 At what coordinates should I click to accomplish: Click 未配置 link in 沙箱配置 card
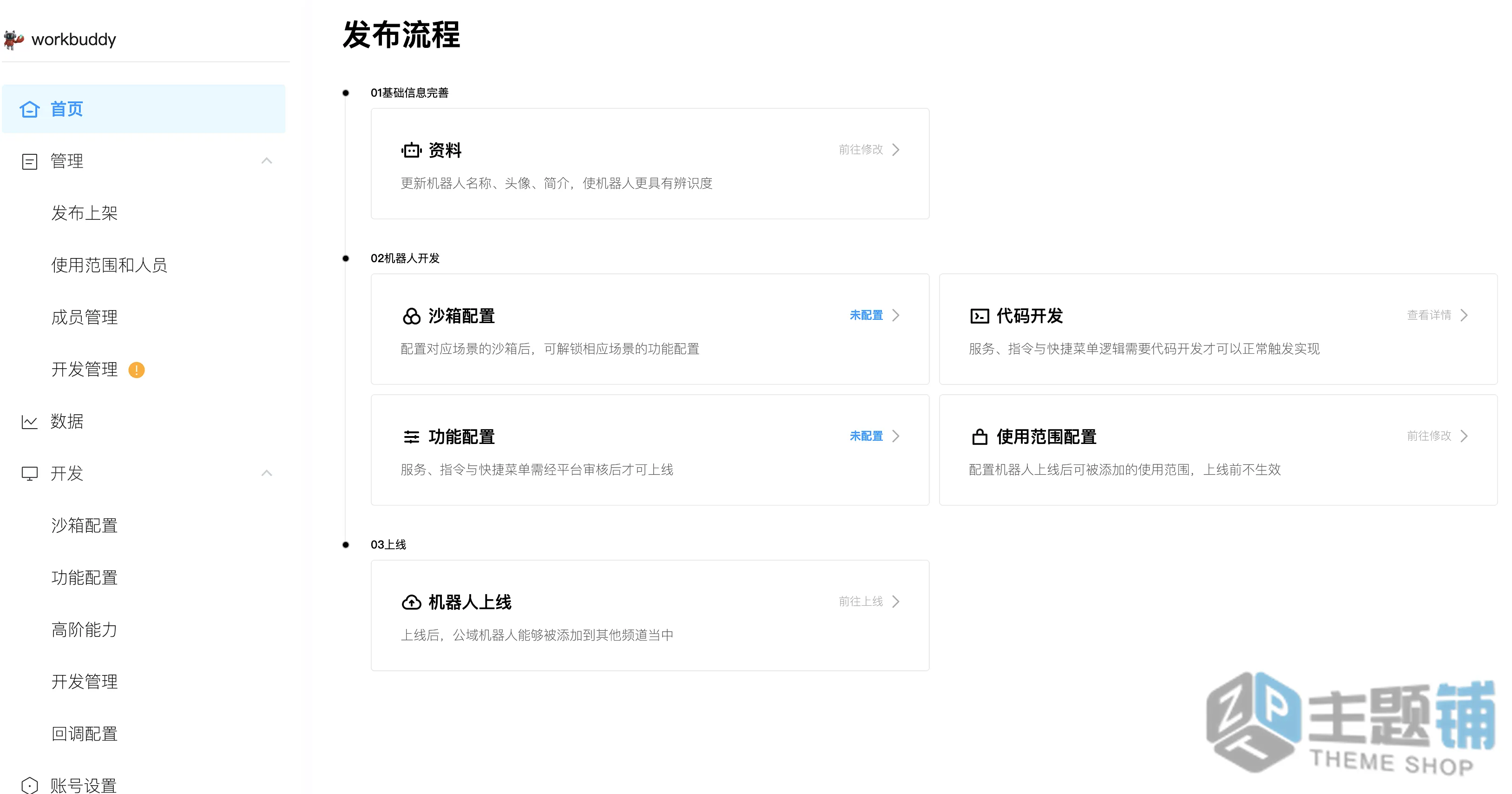tap(866, 315)
